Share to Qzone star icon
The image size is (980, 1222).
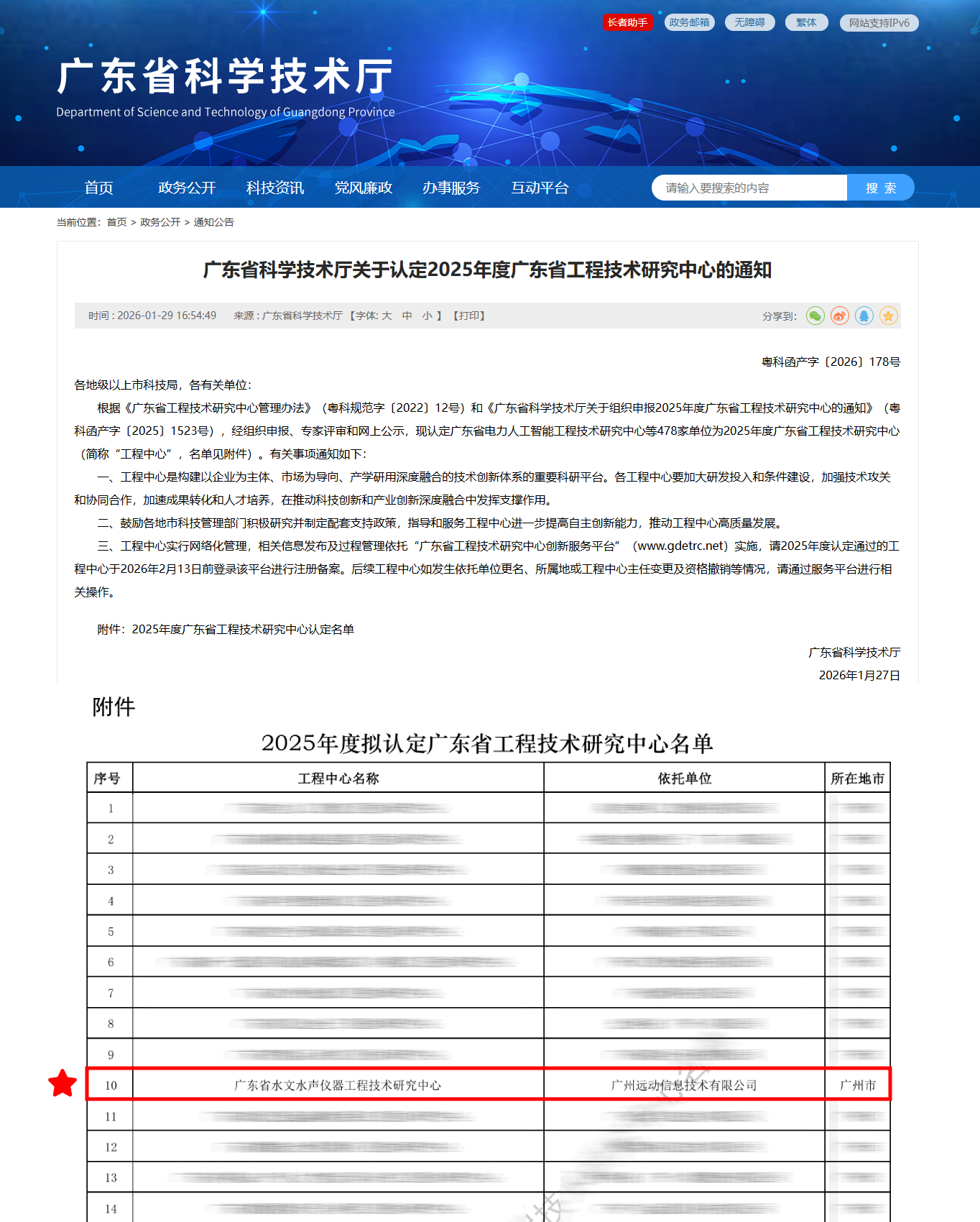coord(889,316)
